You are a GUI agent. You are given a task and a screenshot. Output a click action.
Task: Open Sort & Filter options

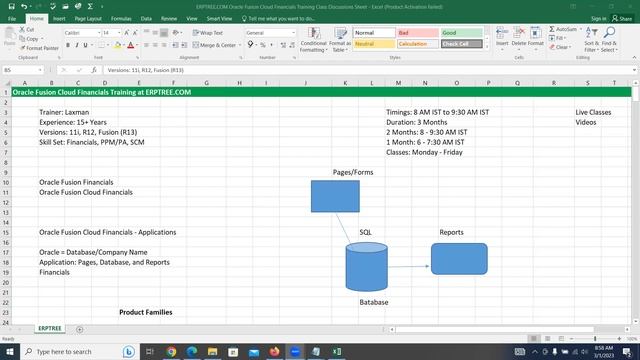point(591,40)
